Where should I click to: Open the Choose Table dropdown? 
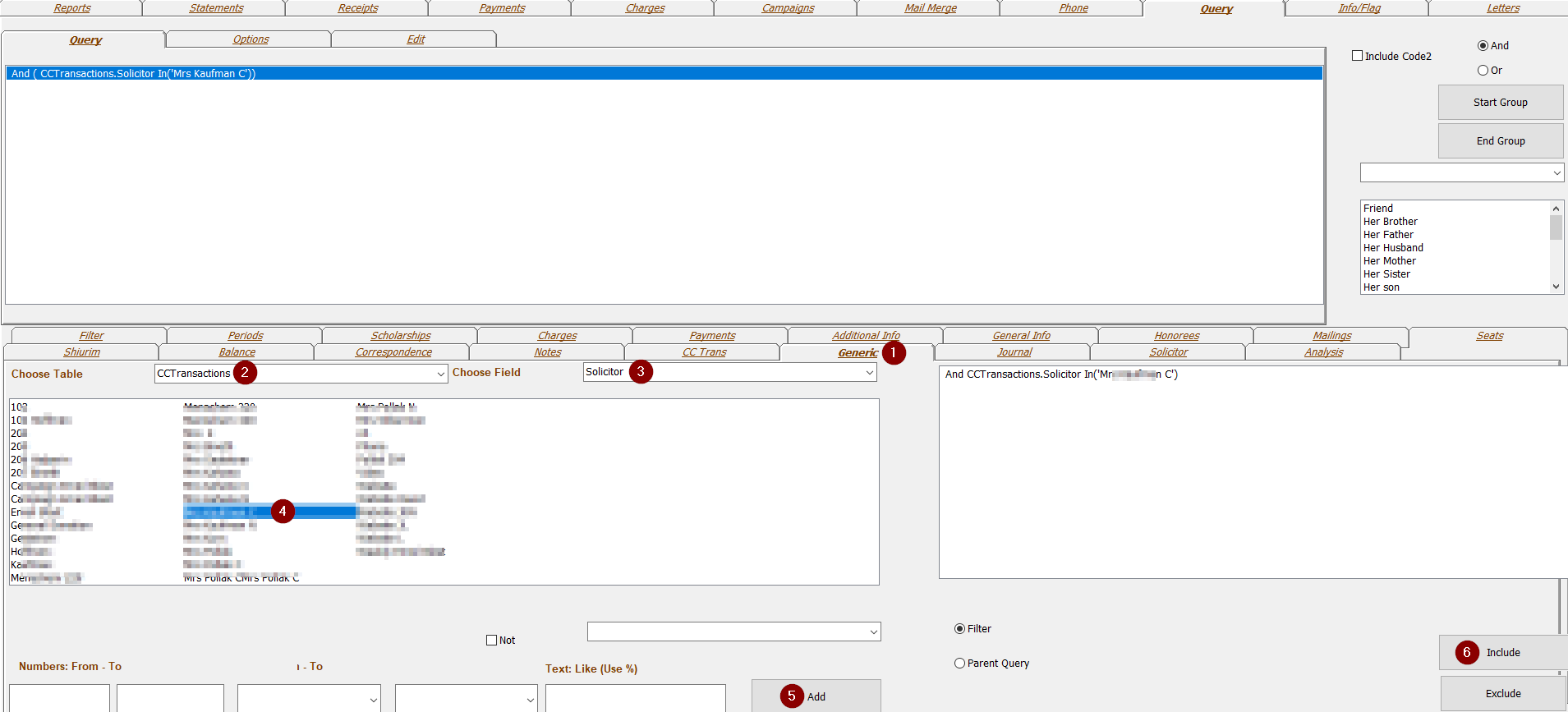pyautogui.click(x=441, y=374)
